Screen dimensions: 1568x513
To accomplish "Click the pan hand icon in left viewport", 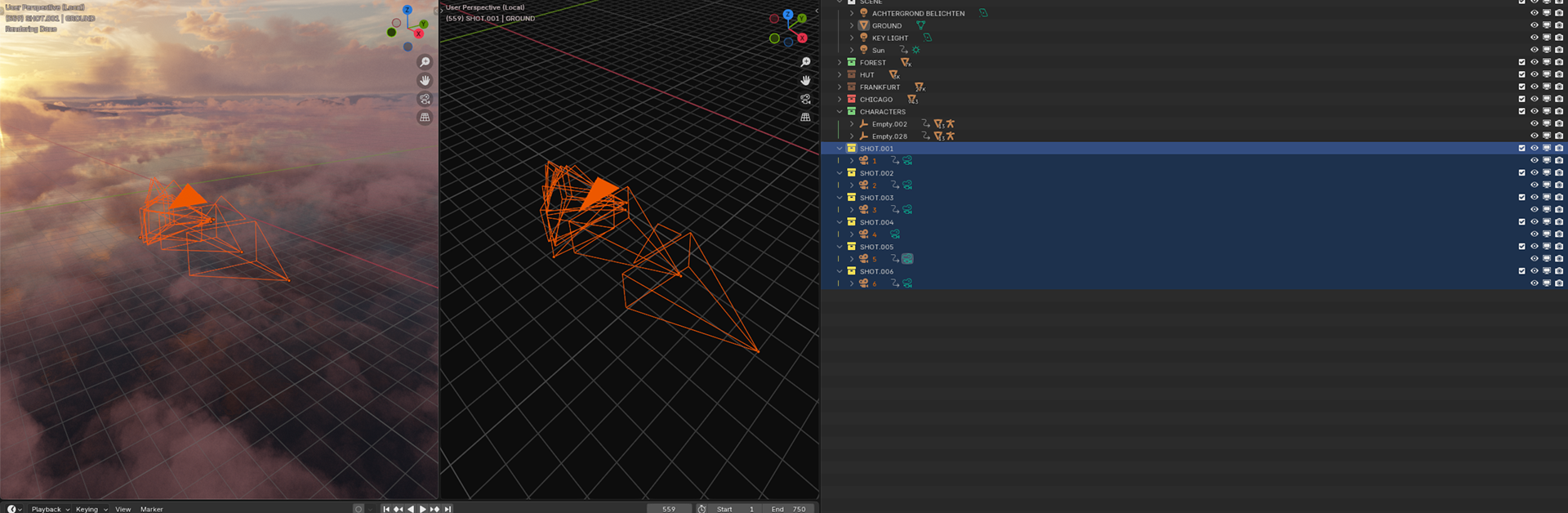I will [425, 80].
